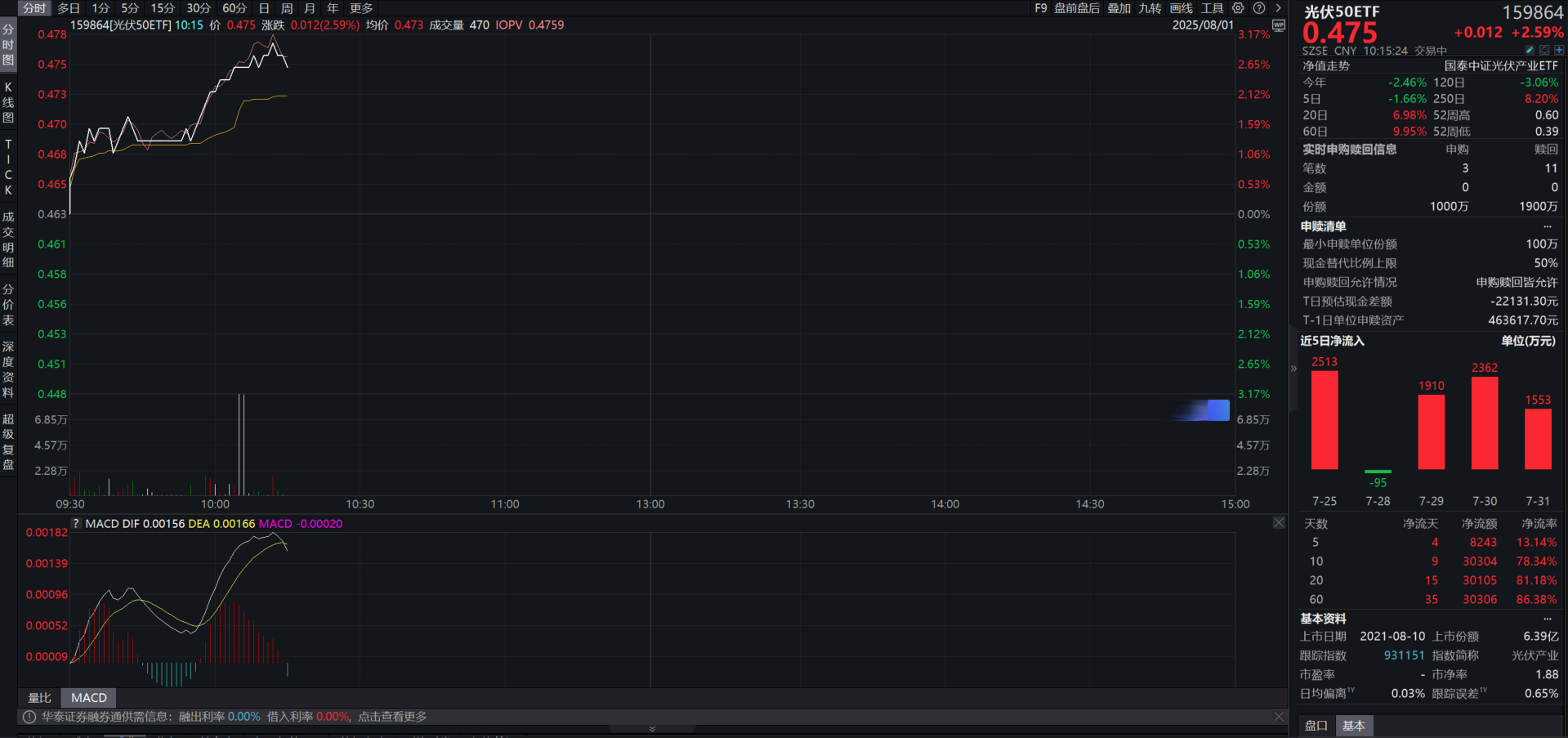Click the pencil note icon under the stock price

1530,50
